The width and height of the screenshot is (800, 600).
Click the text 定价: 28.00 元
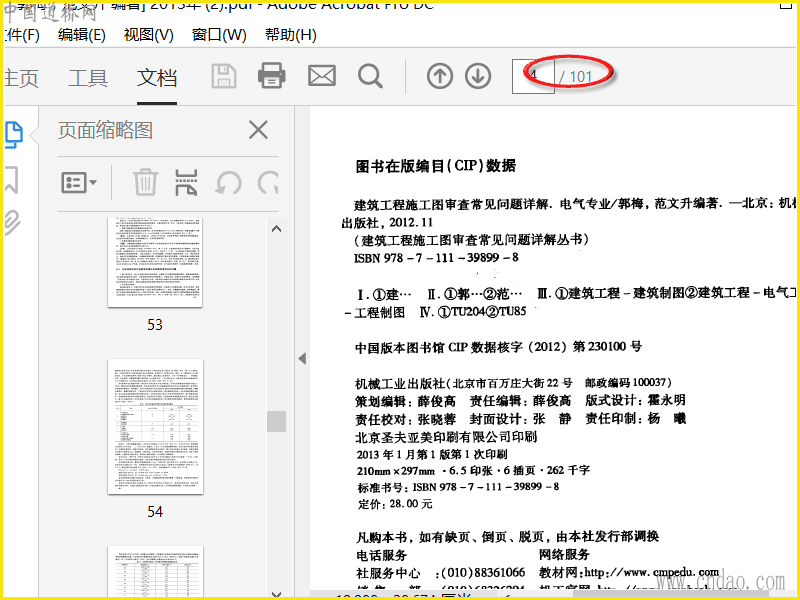(x=395, y=504)
